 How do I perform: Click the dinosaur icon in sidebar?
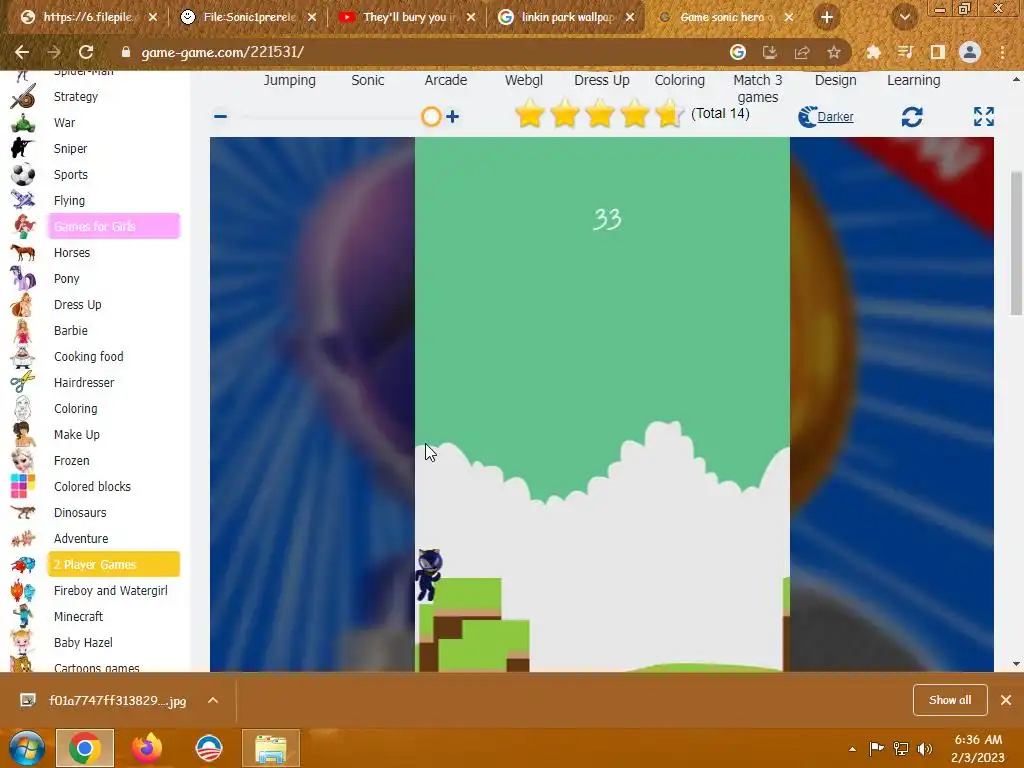(23, 513)
